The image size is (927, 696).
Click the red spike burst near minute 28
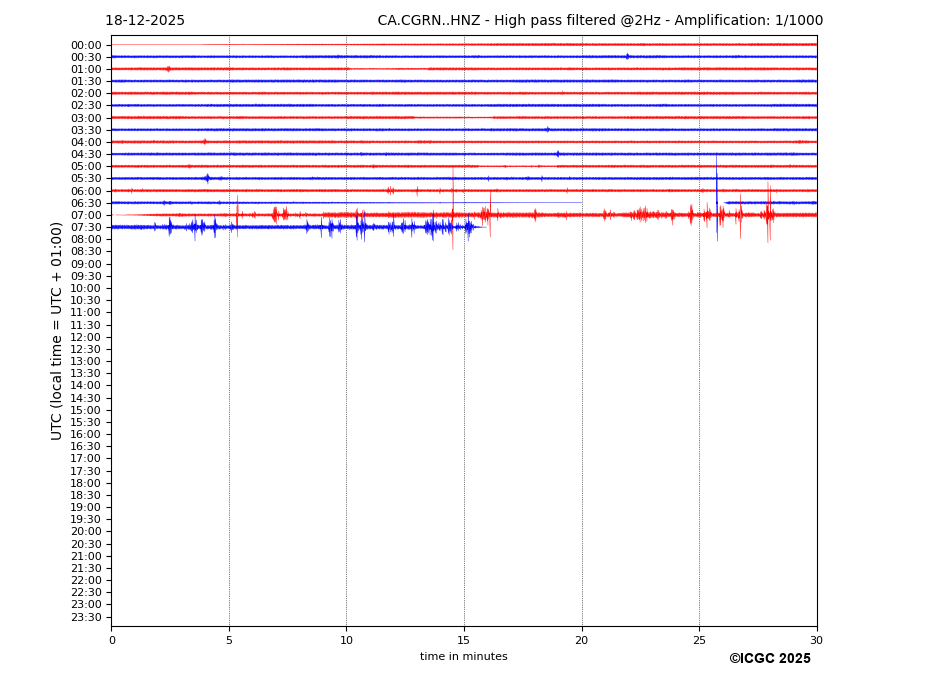click(x=768, y=212)
